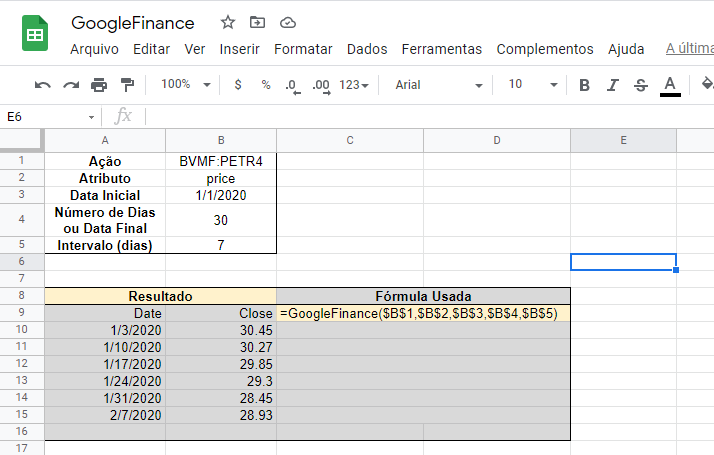Click in the formula bar
Screen dimensions: 714x455
428,117
